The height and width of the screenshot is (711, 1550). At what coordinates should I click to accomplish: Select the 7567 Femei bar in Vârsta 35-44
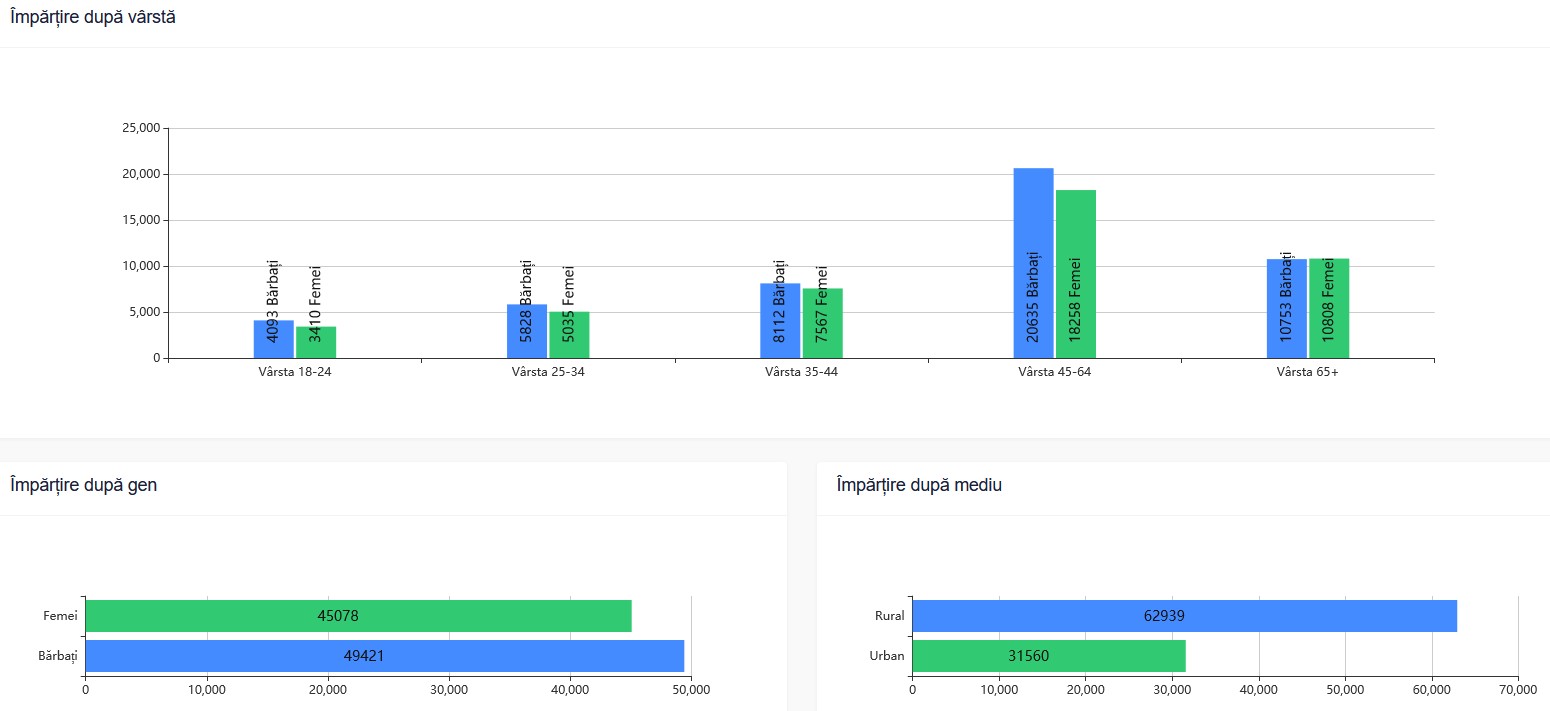pos(822,324)
